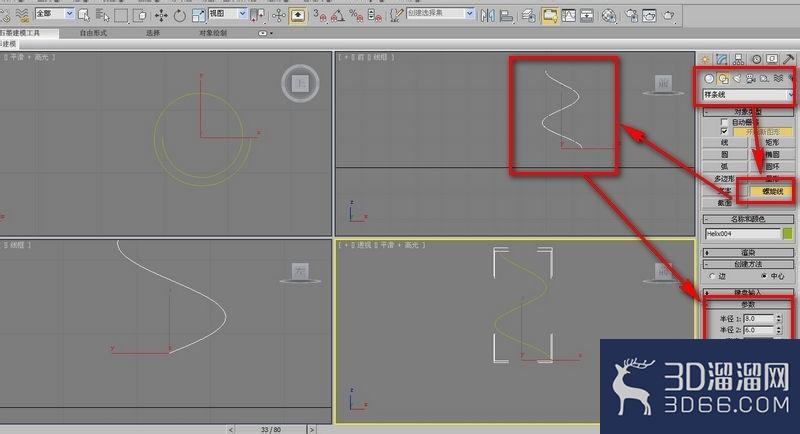Activate the Select and Scale tool
Screen dimensions: 800x434
(x=198, y=16)
